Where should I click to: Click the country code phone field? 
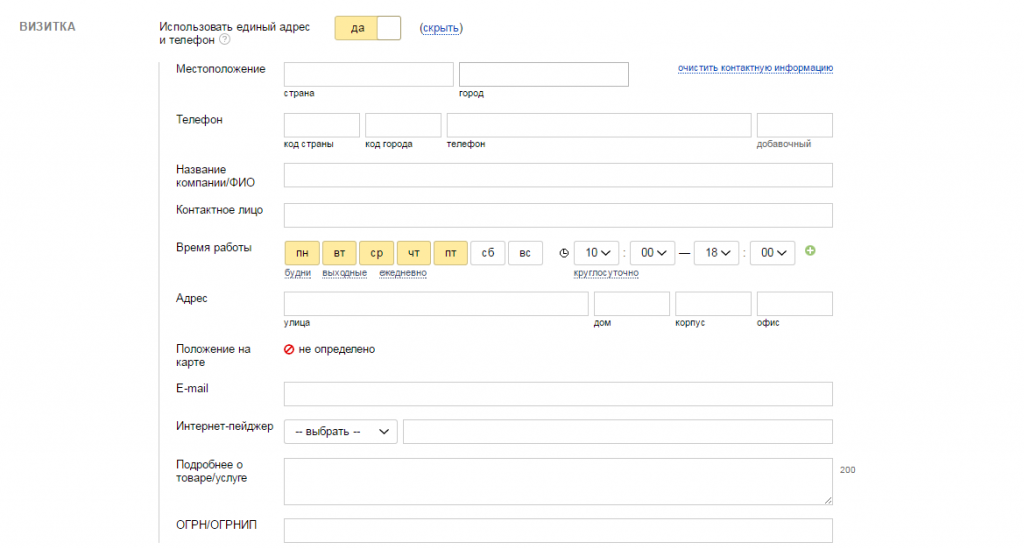click(321, 125)
